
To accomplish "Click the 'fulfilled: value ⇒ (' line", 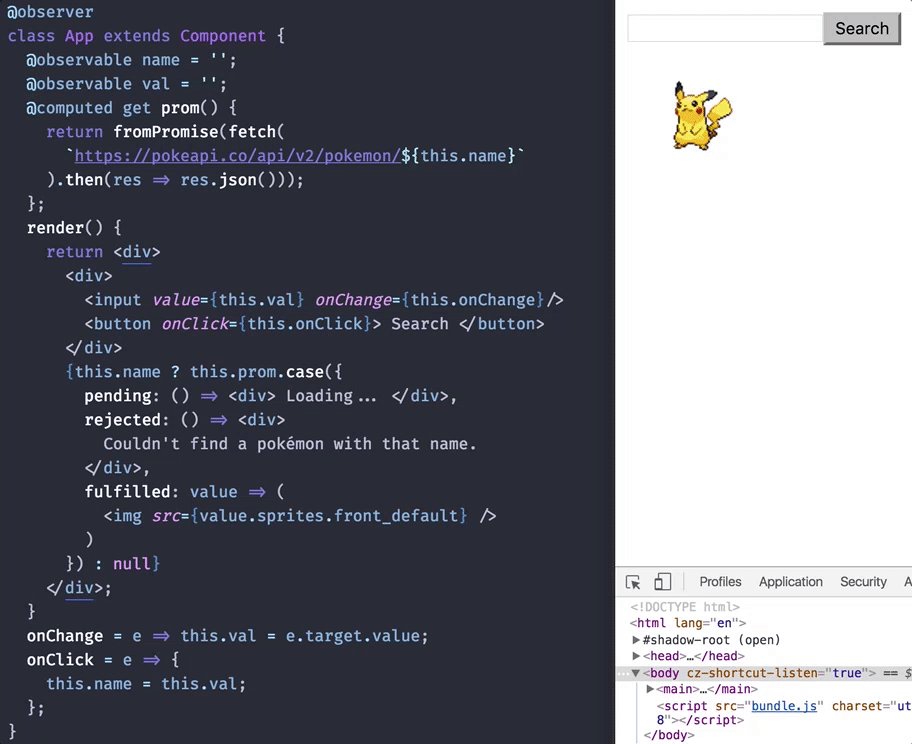I will tap(184, 492).
